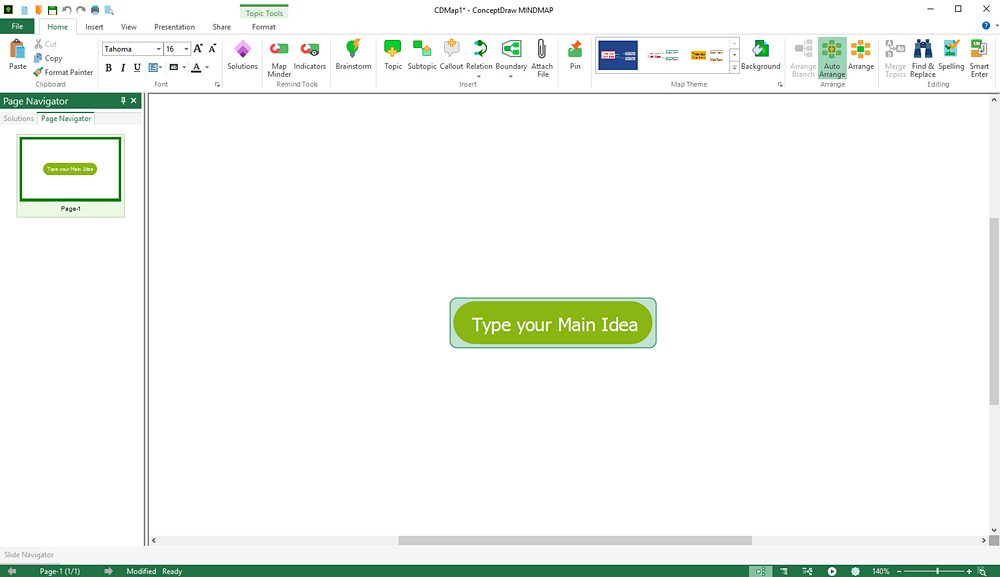Switch to the Solutions panel tab
The image size is (1000, 577).
pos(18,119)
